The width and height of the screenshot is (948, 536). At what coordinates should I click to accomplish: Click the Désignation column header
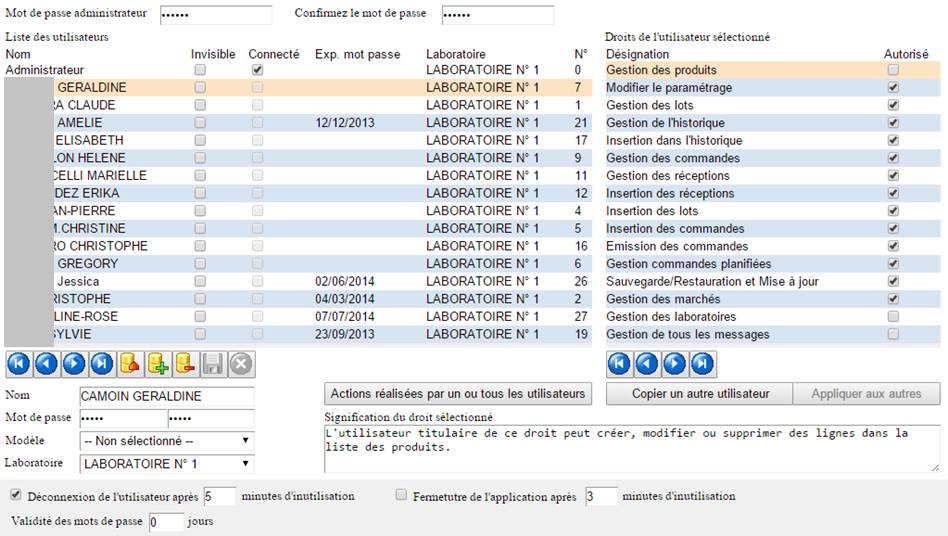tap(637, 54)
